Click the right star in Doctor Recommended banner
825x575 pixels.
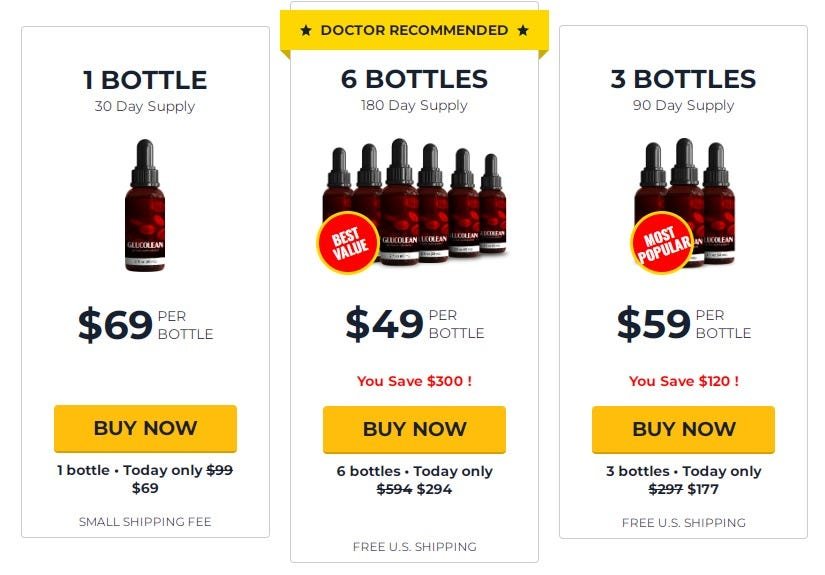(x=522, y=31)
